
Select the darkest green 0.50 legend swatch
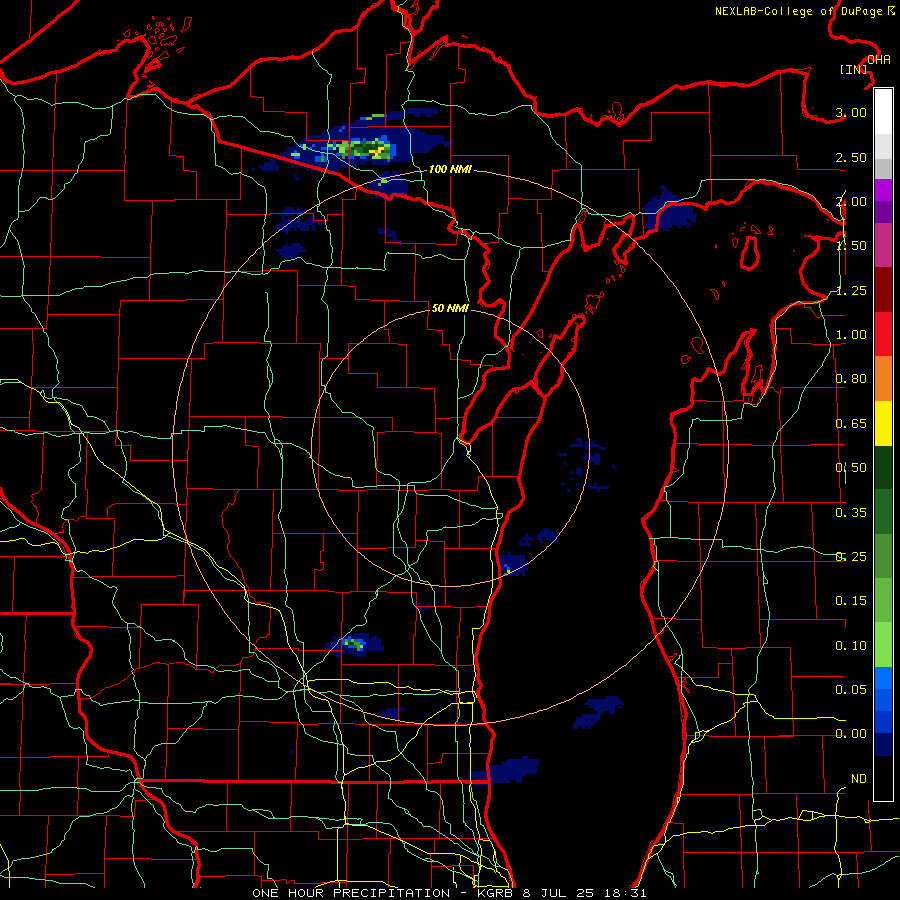click(x=883, y=468)
